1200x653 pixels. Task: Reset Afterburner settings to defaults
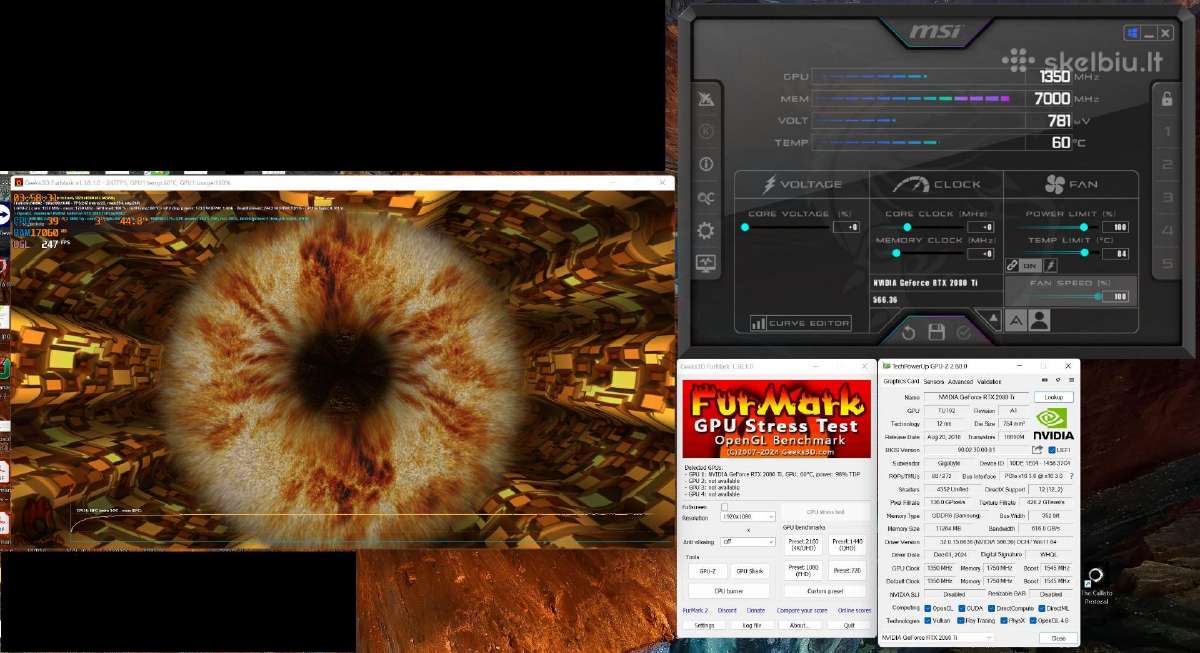pos(908,333)
